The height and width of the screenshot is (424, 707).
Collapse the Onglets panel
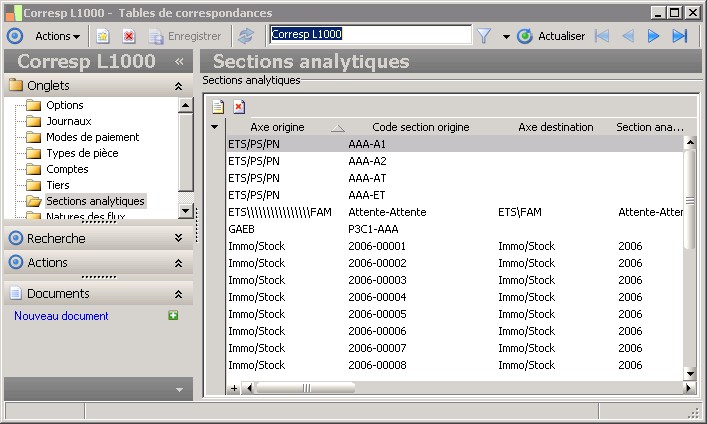178,86
